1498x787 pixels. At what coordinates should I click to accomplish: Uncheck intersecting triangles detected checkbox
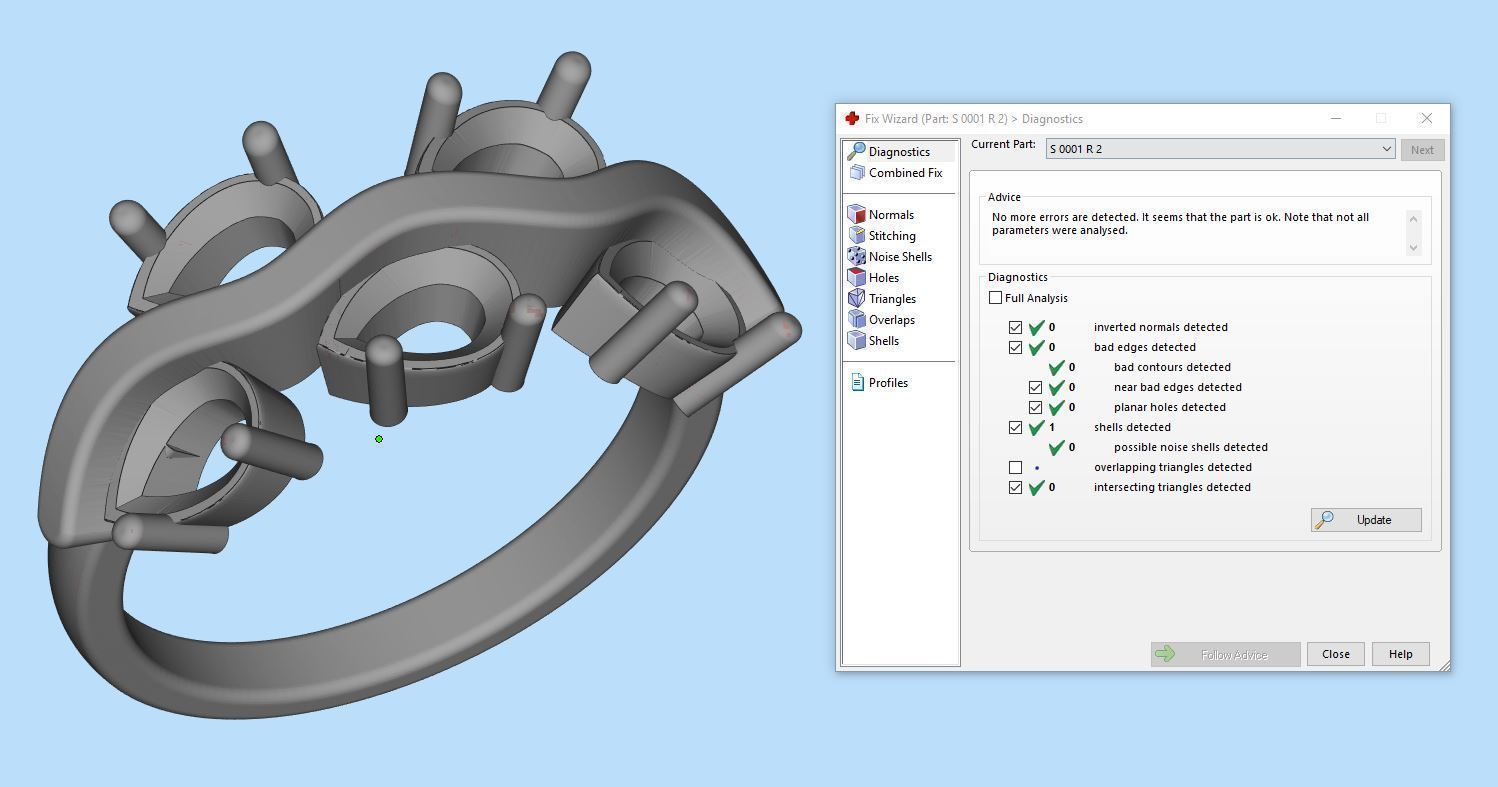click(x=1015, y=487)
